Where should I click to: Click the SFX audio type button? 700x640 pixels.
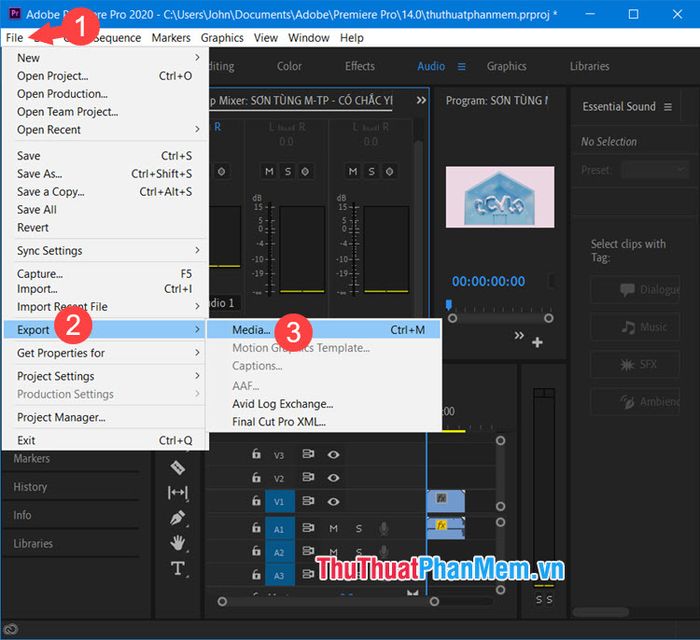pos(635,365)
